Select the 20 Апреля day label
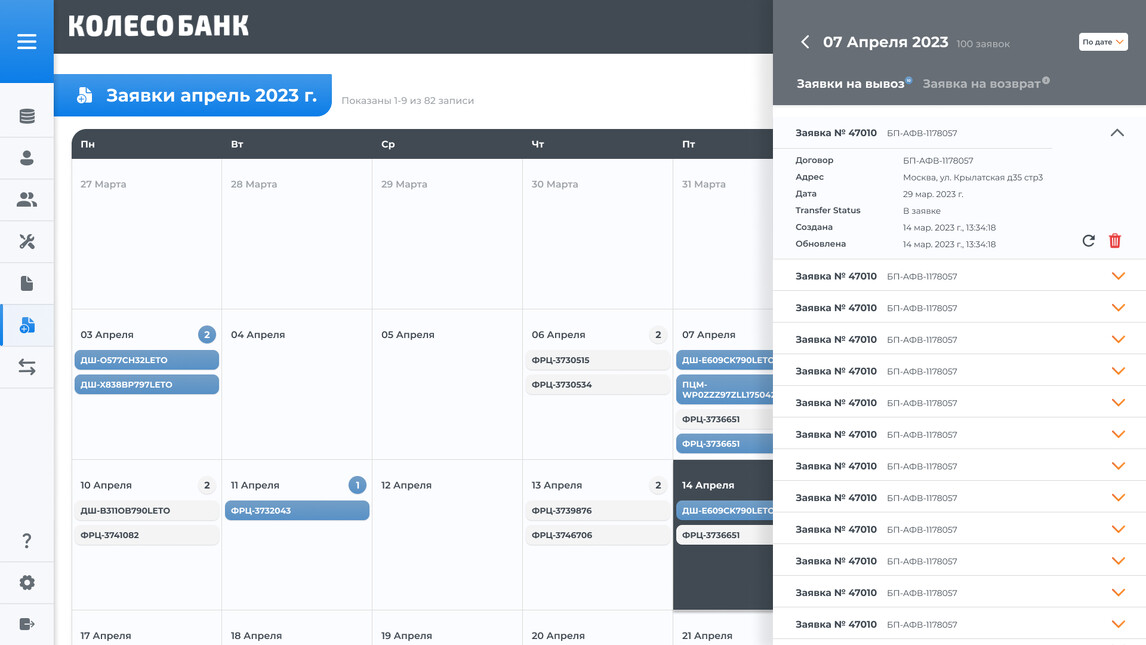Viewport: 1146px width, 645px height. click(x=558, y=636)
